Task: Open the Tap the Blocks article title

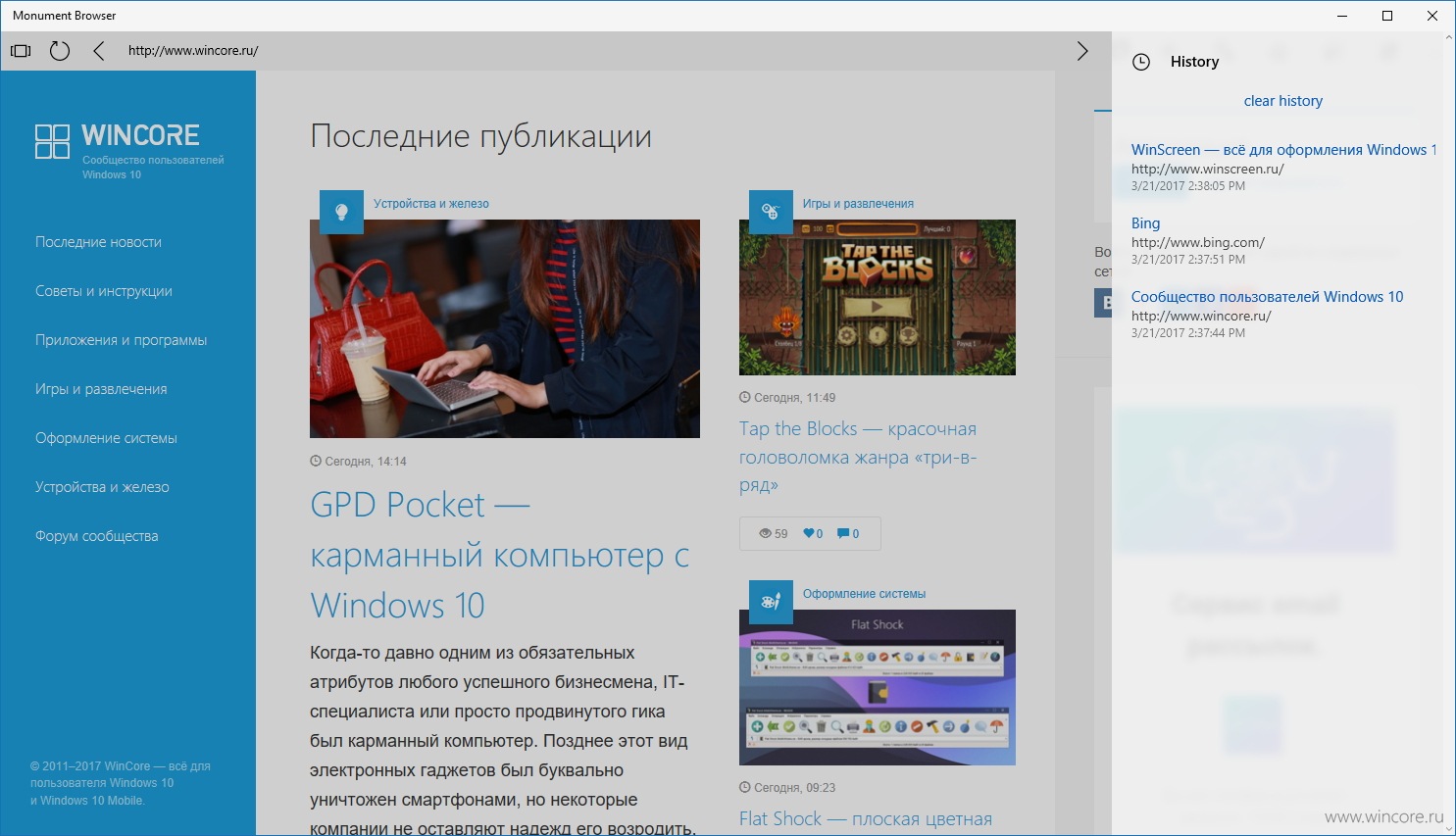Action: tap(858, 457)
